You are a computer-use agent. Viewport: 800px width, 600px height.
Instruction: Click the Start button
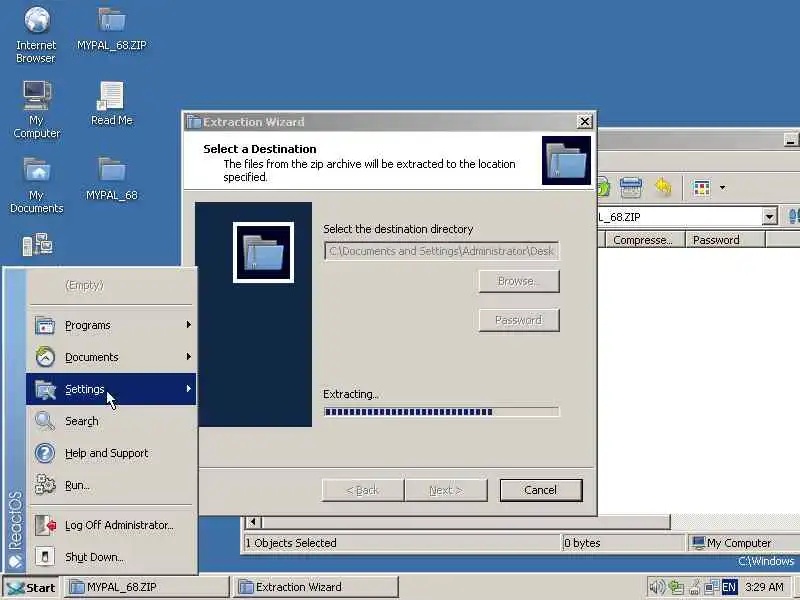(31, 588)
